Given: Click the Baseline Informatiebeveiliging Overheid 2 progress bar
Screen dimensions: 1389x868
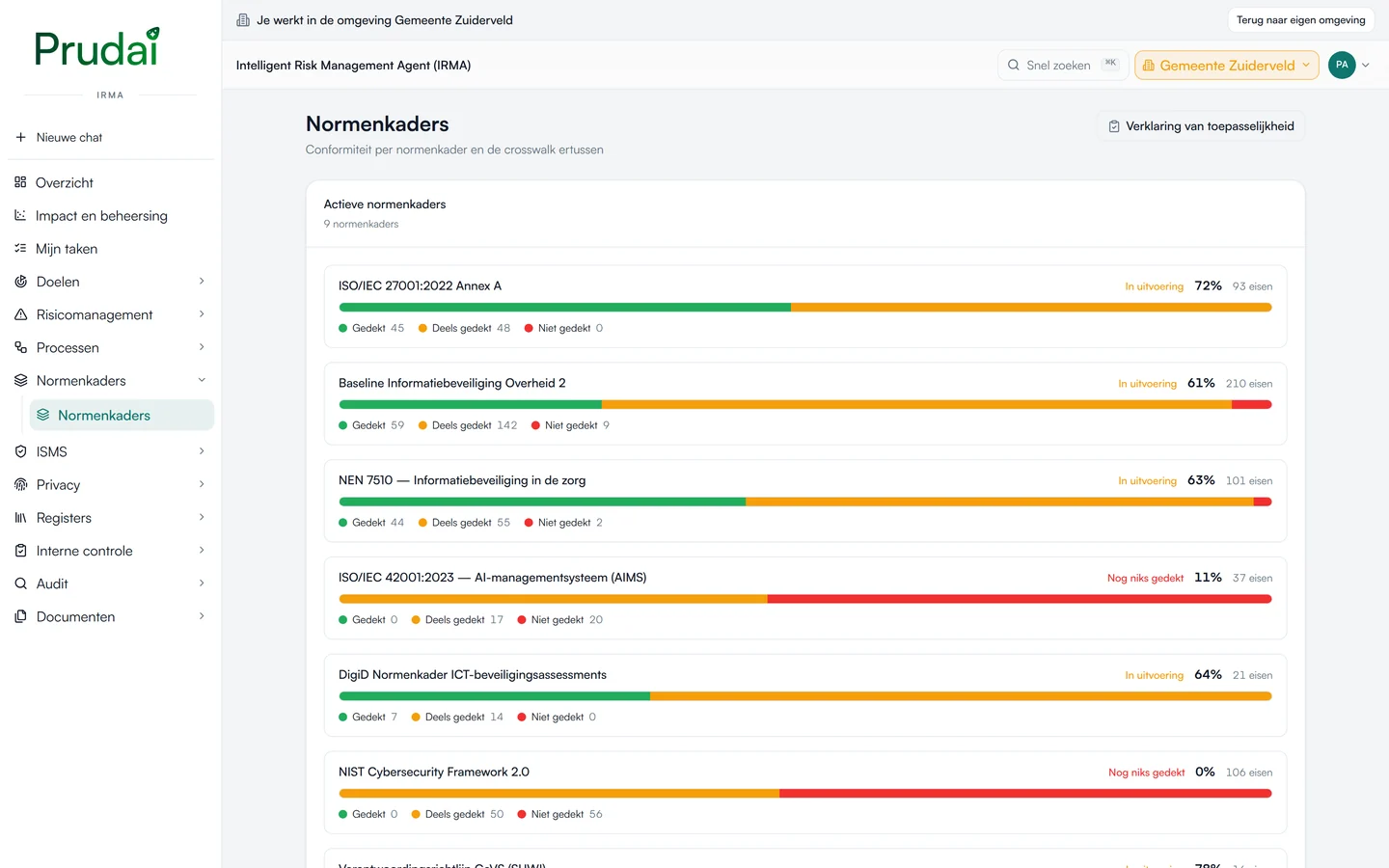Looking at the screenshot, I should pos(805,405).
